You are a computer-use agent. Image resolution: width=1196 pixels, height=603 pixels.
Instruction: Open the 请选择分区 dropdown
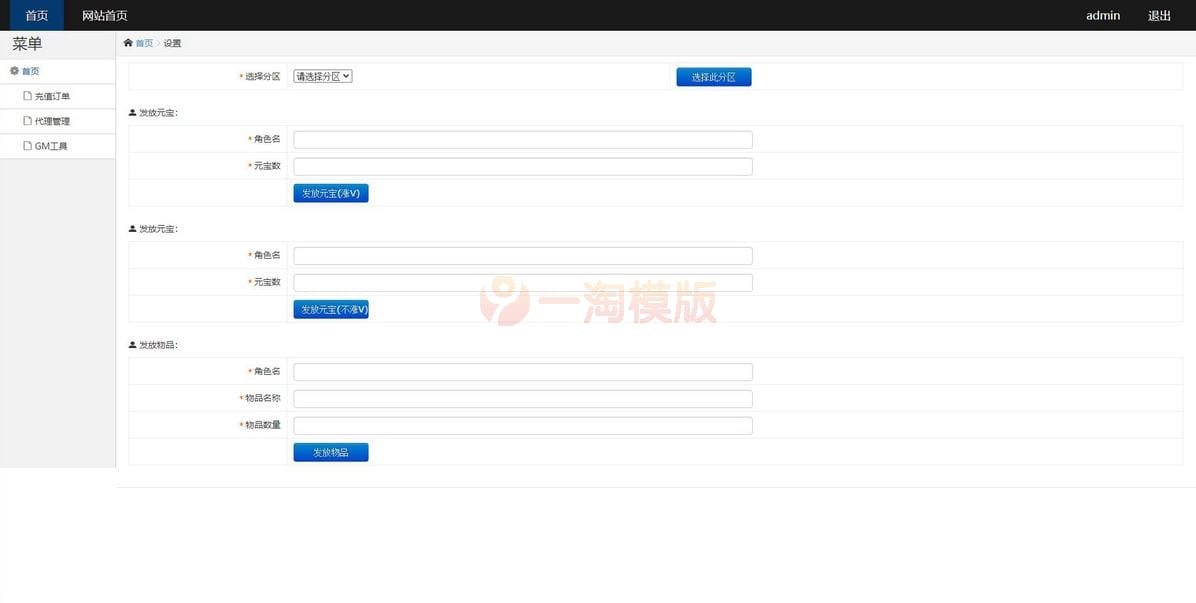tap(320, 75)
